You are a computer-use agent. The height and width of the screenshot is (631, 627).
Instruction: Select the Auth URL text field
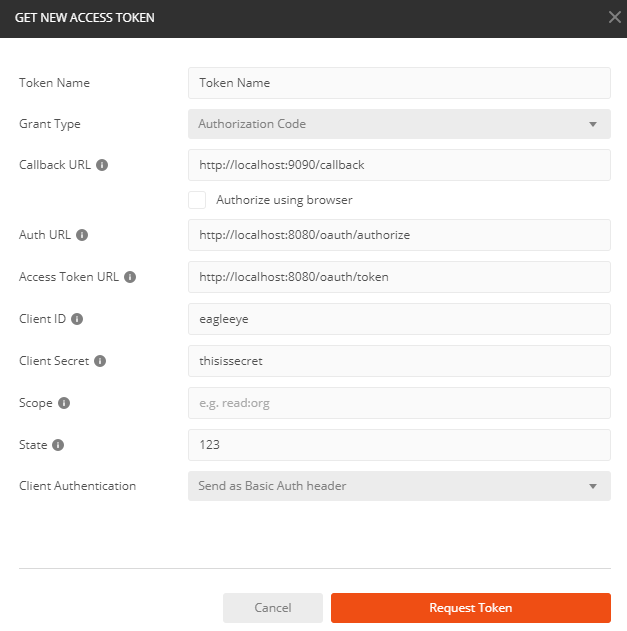coord(399,235)
